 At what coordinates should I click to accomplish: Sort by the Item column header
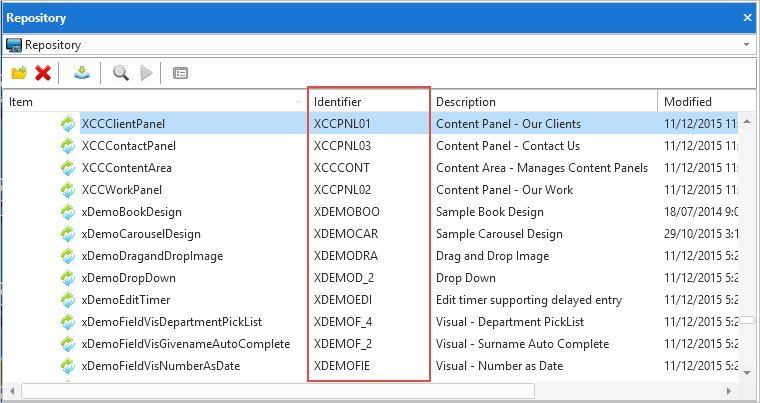click(150, 101)
